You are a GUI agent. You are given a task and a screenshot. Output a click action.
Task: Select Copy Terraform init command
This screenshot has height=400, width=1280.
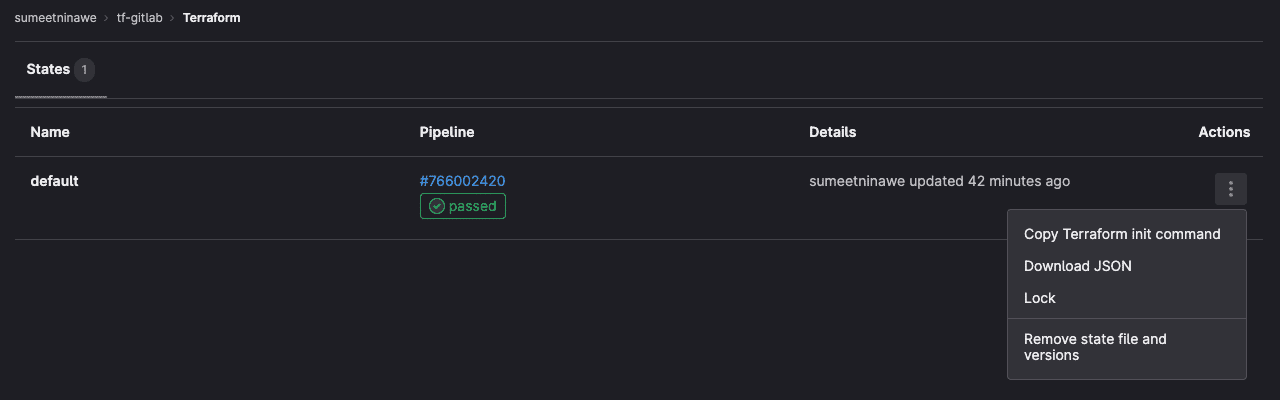pyautogui.click(x=1122, y=234)
